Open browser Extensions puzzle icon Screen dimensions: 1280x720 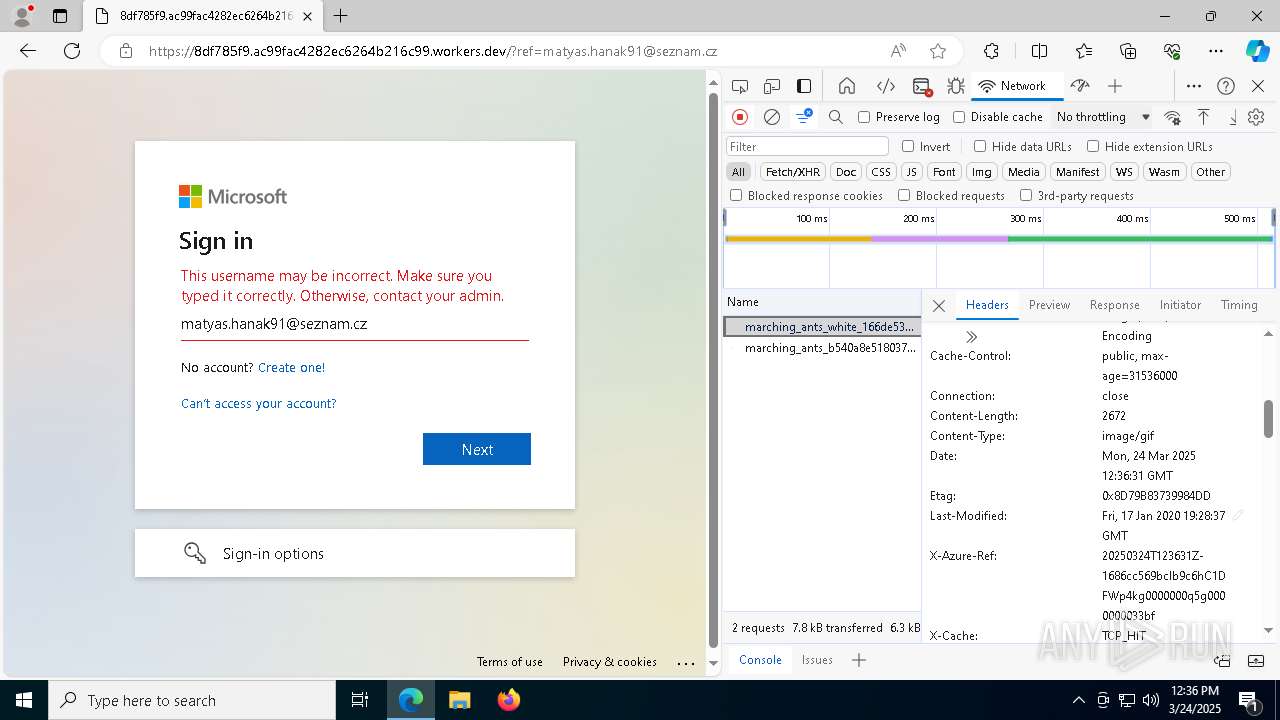click(x=991, y=51)
